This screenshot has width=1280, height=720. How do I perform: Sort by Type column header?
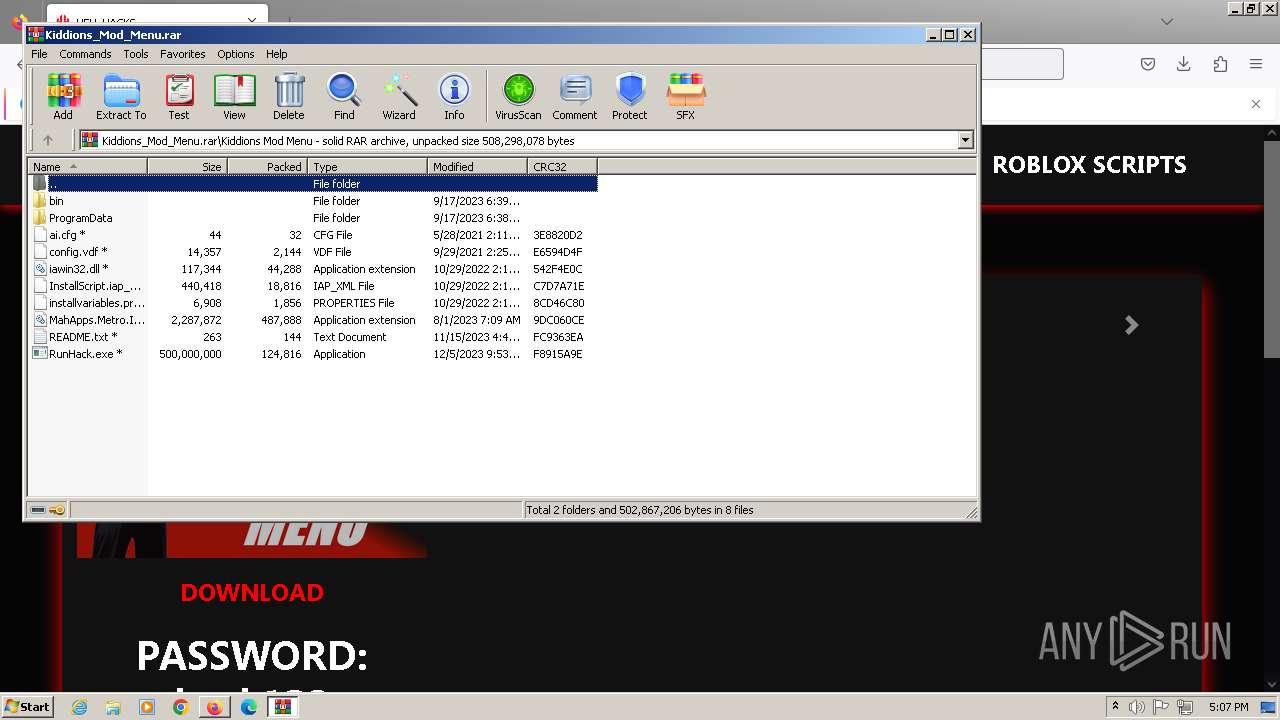[x=367, y=167]
